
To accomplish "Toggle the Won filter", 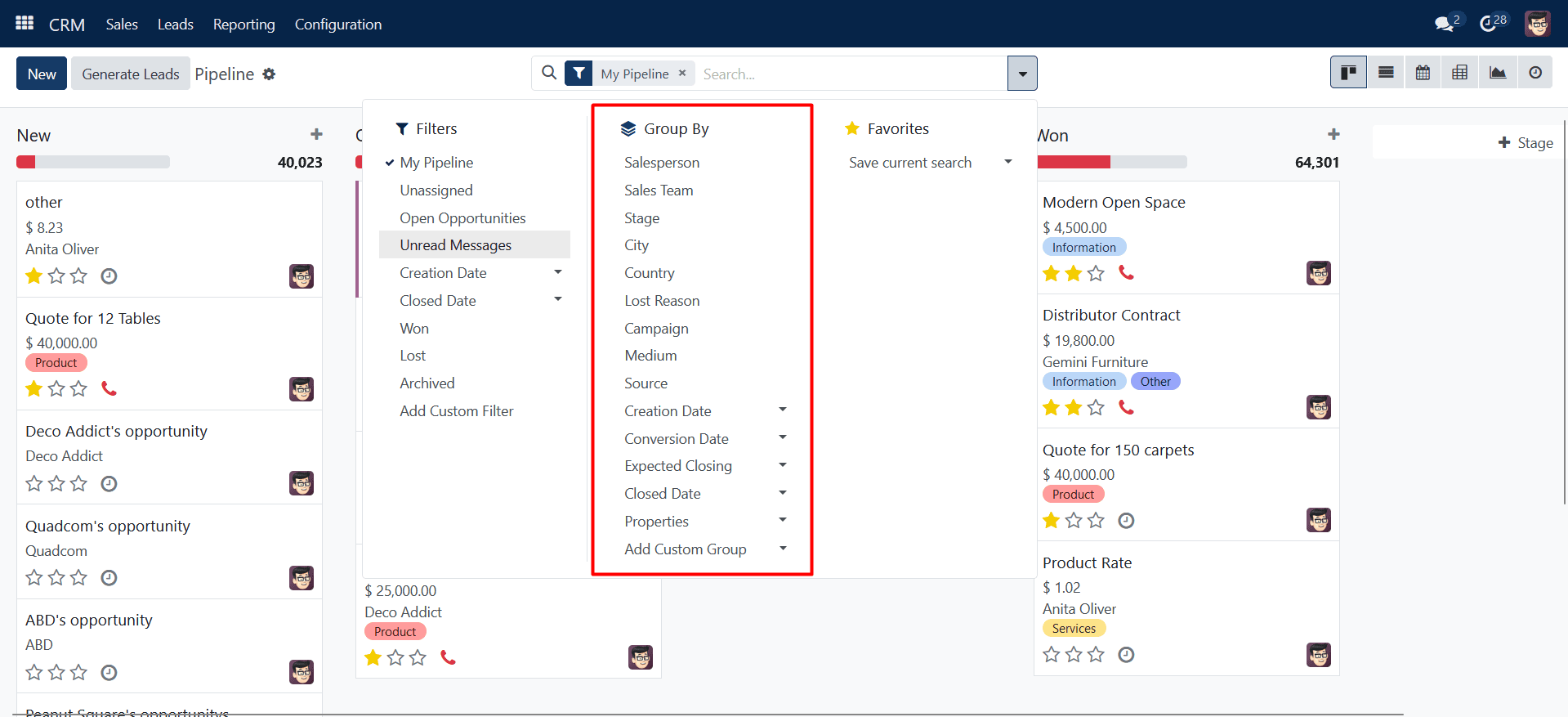I will point(474,329).
